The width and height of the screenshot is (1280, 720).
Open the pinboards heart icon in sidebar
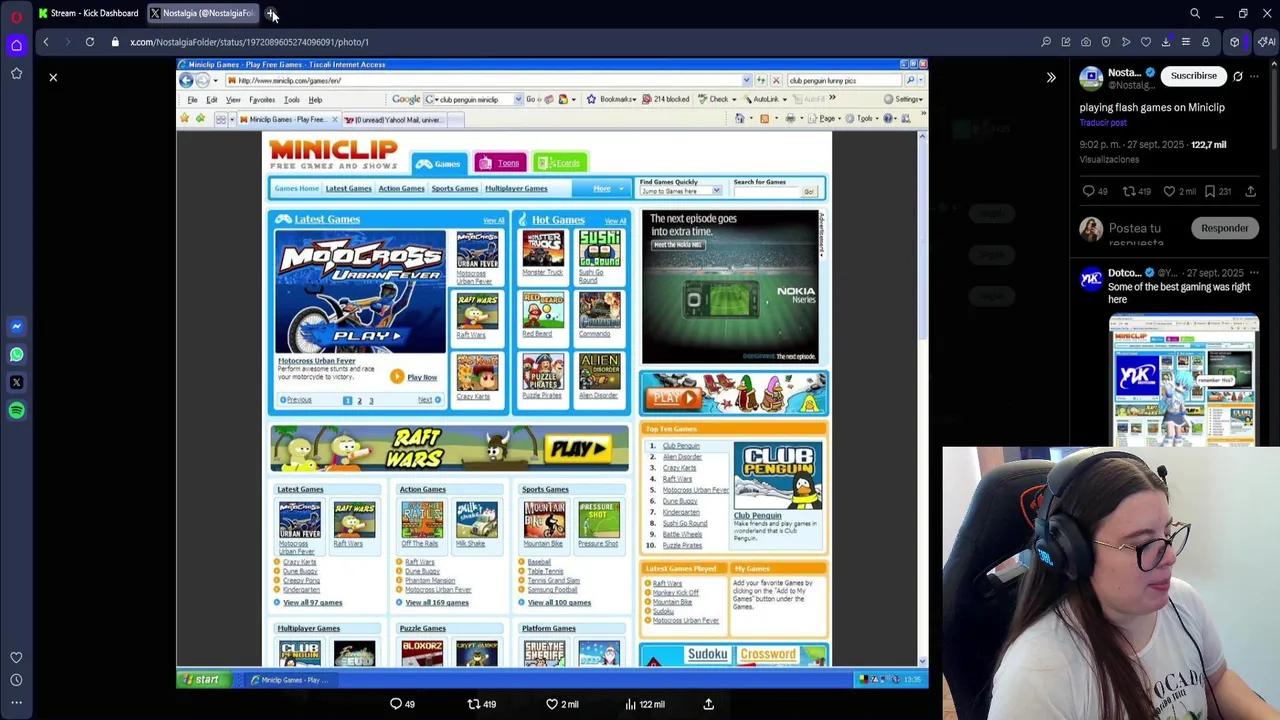pyautogui.click(x=16, y=657)
